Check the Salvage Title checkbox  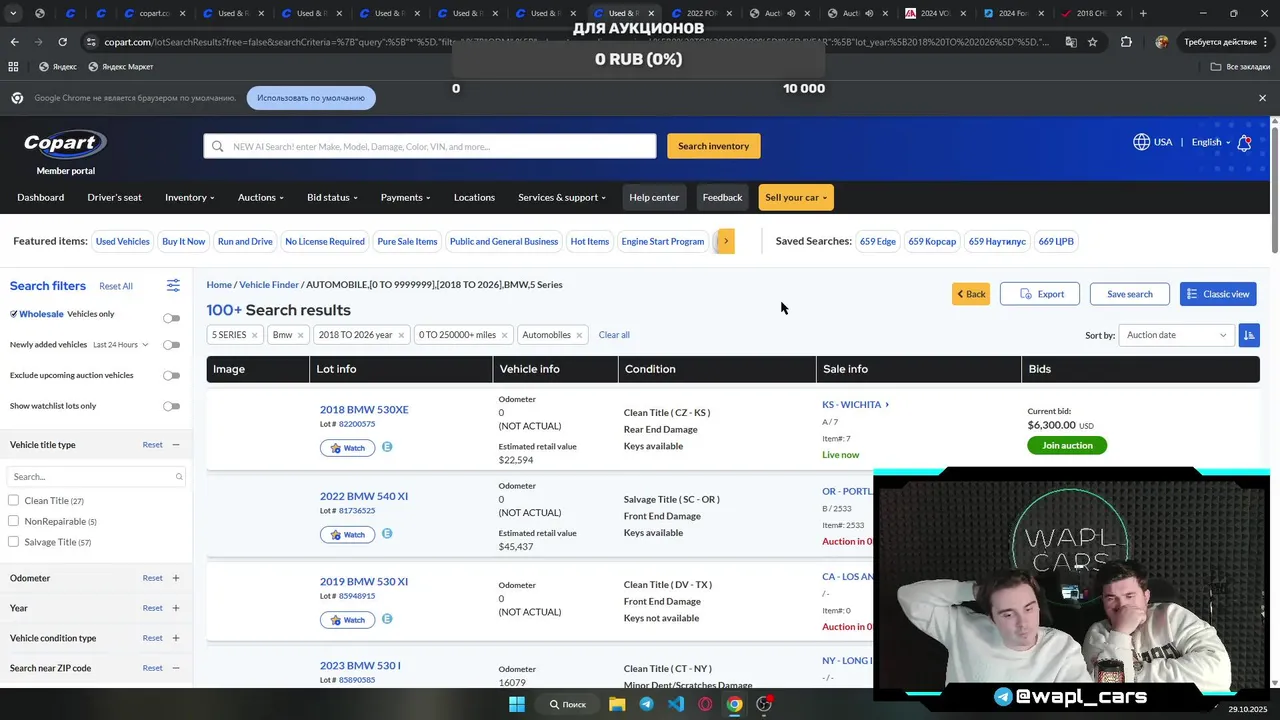(x=13, y=542)
